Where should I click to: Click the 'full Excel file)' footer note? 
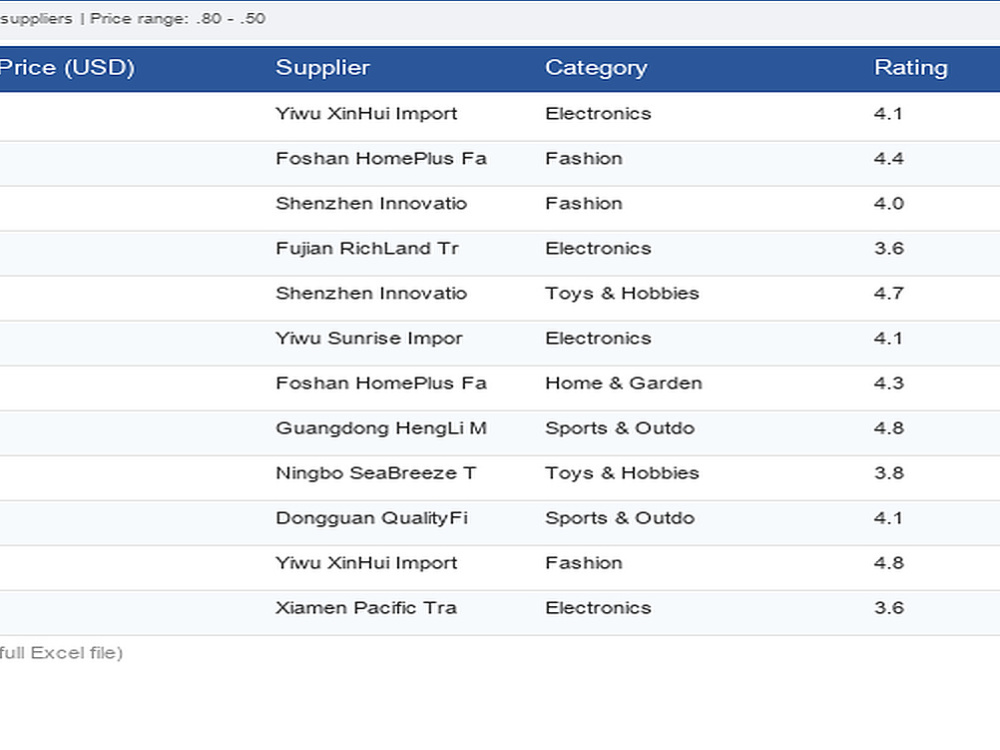61,653
